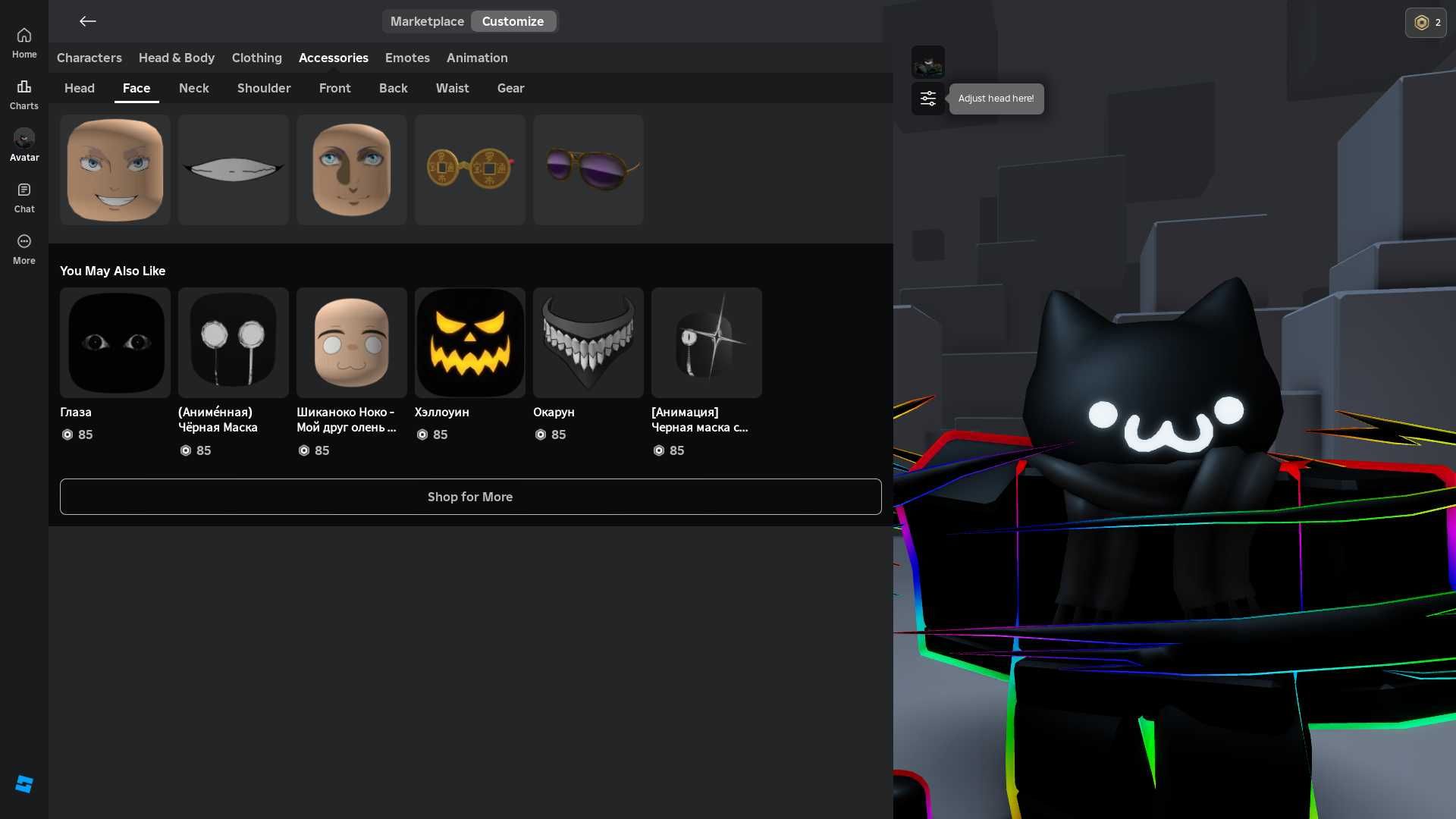Open the More menu in sidebar
The height and width of the screenshot is (819, 1456).
point(24,249)
